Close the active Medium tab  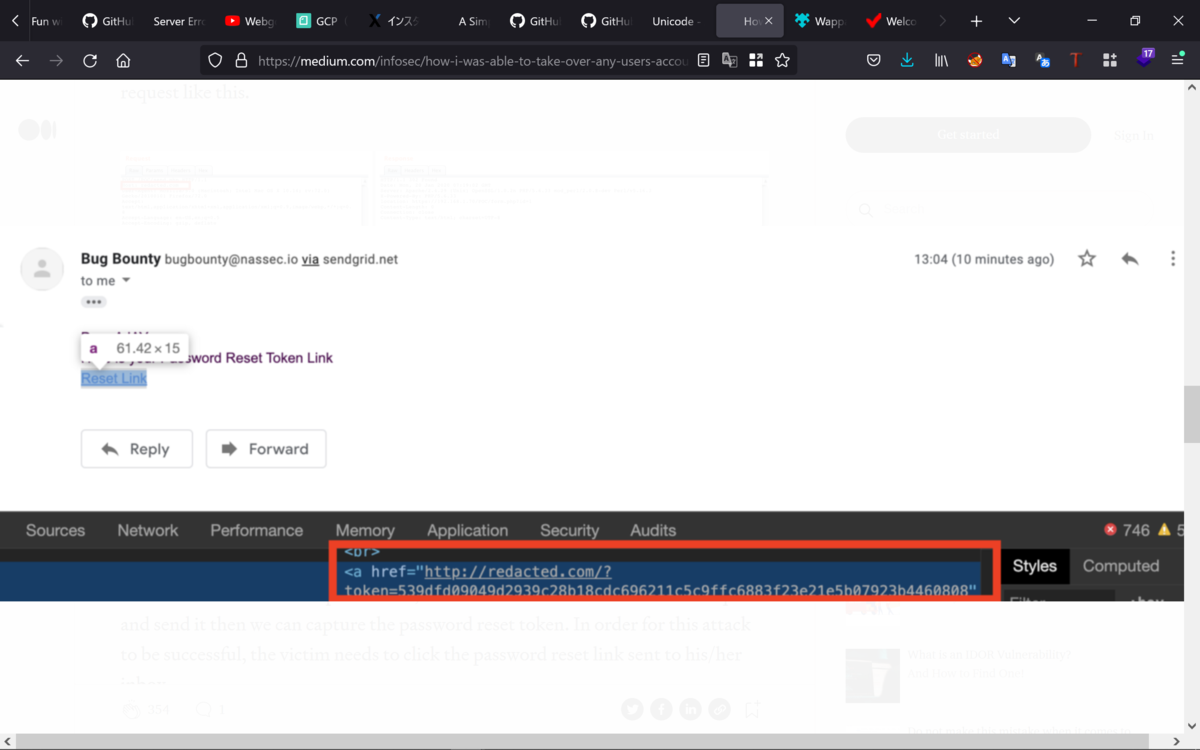tap(768, 21)
